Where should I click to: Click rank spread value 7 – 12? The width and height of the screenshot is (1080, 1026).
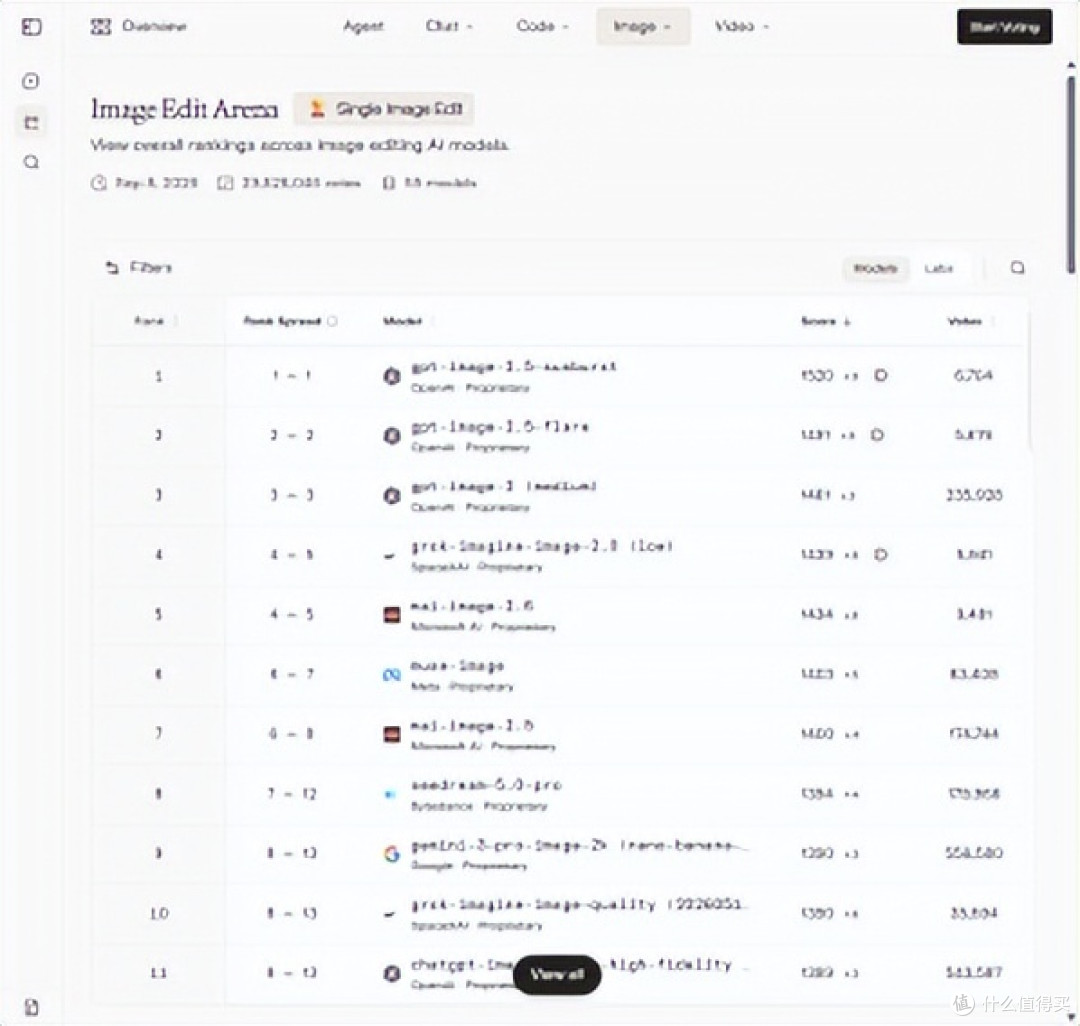pos(291,794)
